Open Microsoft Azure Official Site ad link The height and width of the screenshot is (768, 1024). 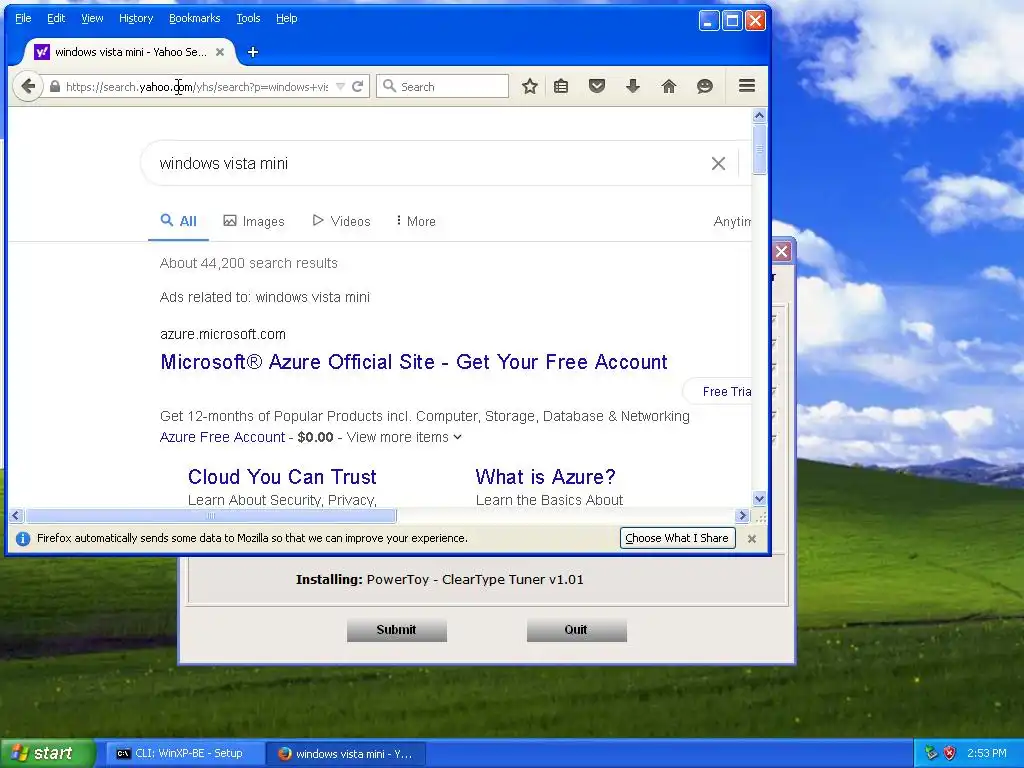click(414, 362)
